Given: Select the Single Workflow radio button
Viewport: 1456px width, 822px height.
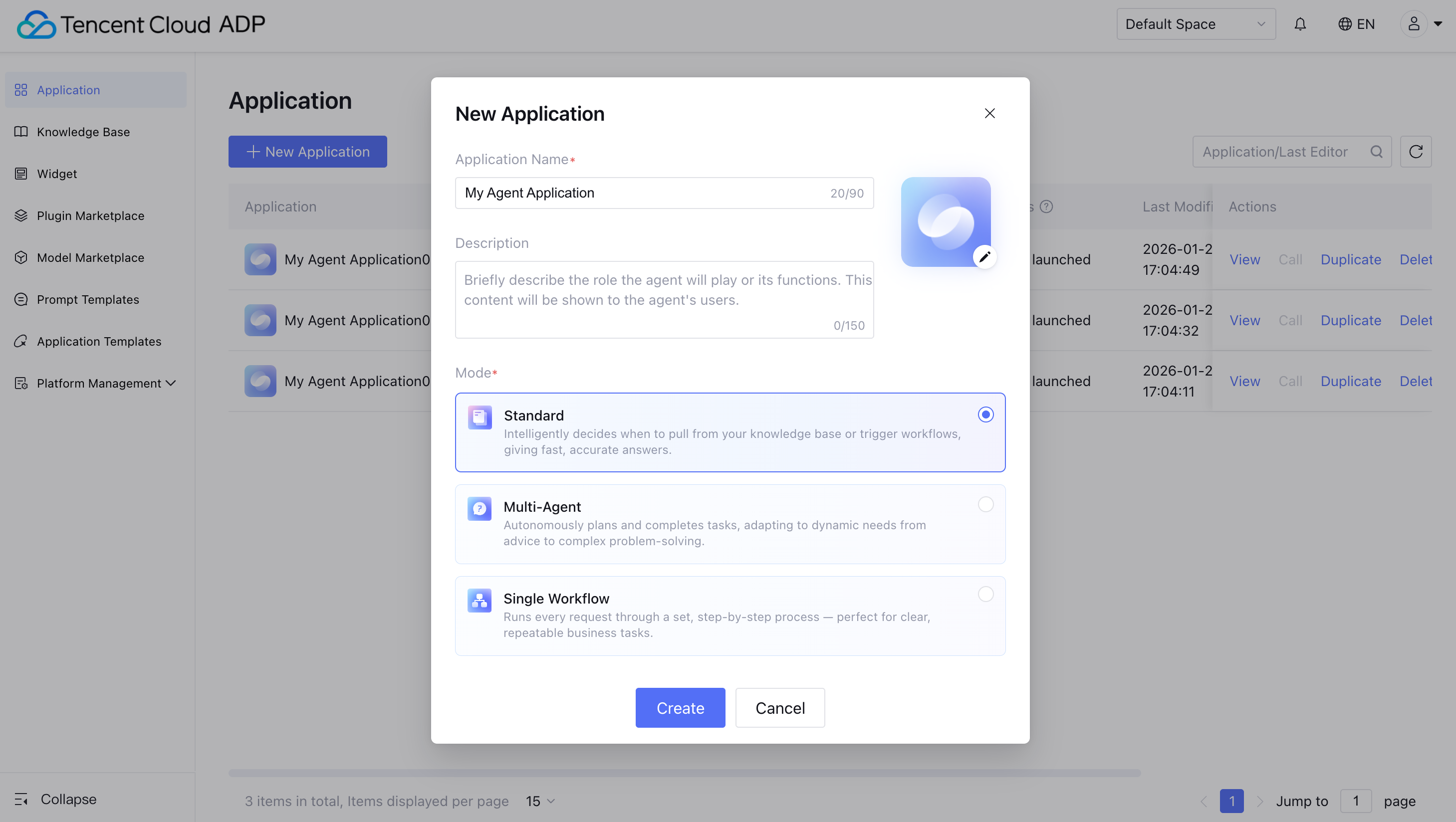Looking at the screenshot, I should coord(985,594).
